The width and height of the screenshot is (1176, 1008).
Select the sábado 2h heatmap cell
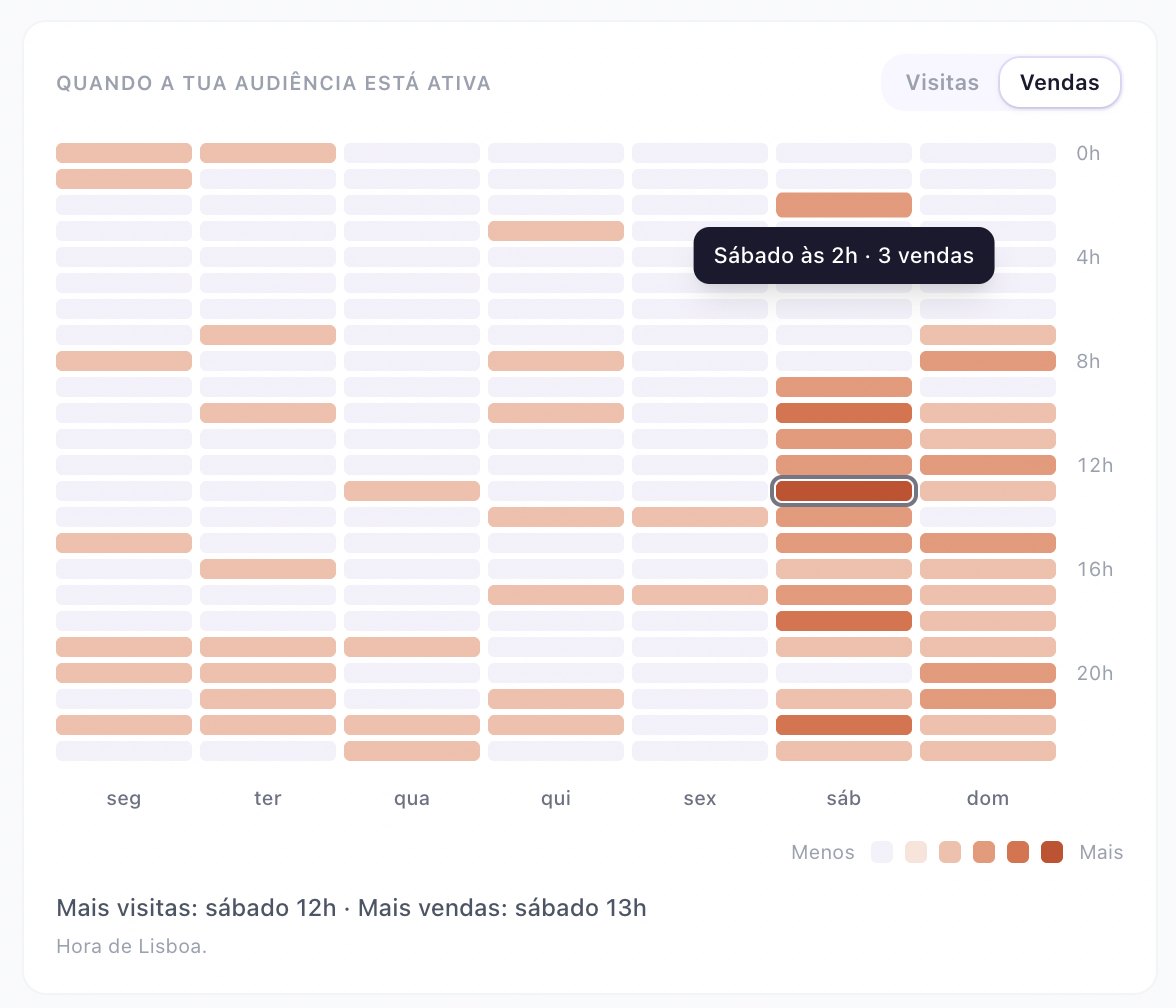(844, 205)
